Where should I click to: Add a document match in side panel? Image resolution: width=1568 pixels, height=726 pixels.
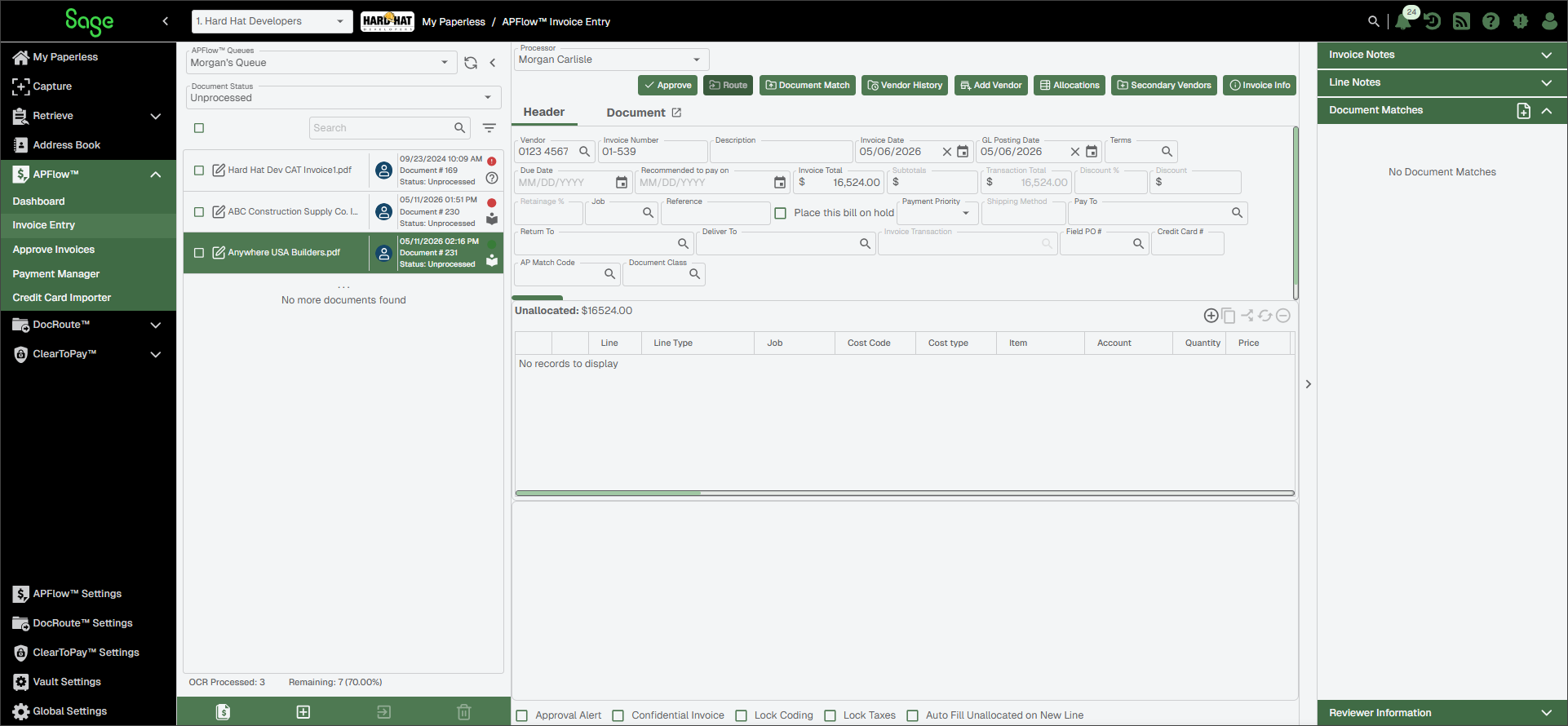pos(1524,111)
